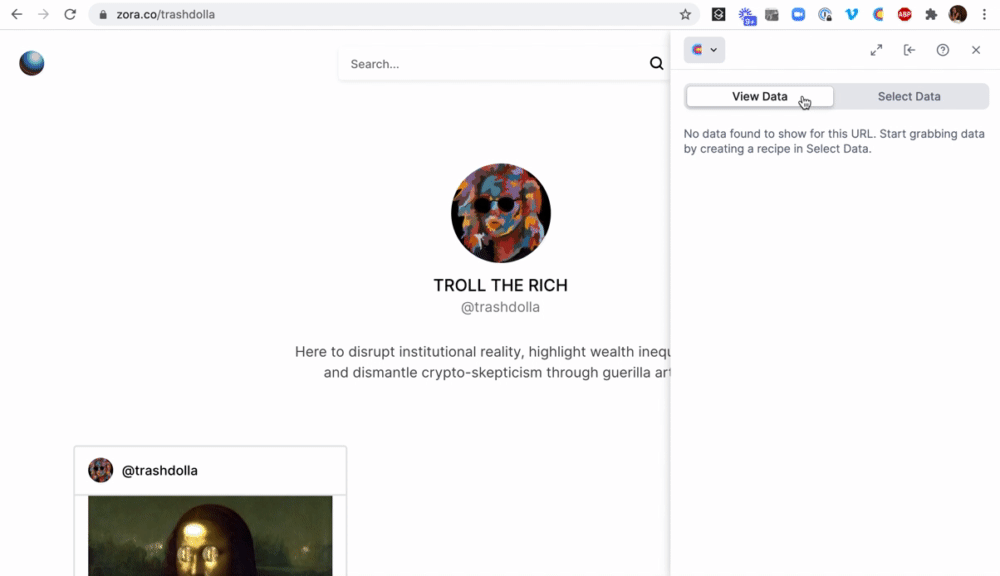Open the Mona Lisa artwork thumbnail

coord(210,536)
